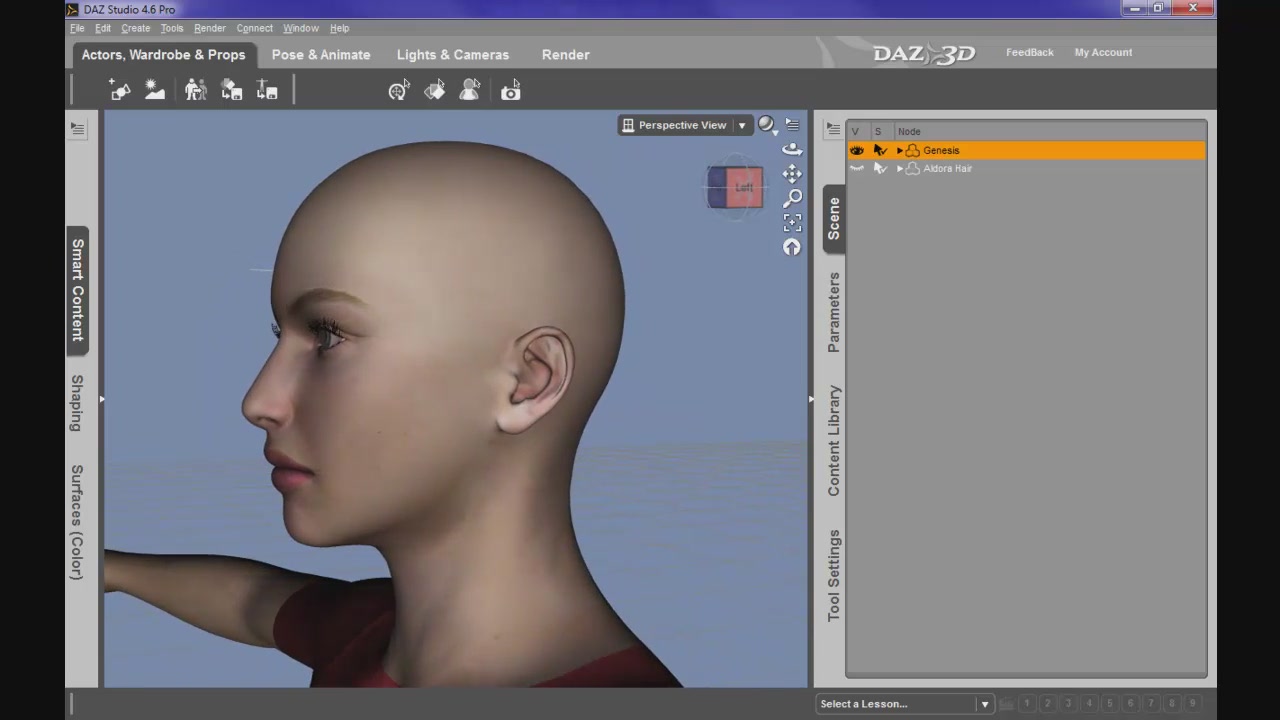
Task: Select the Region Navigator figure tool
Action: click(x=470, y=91)
